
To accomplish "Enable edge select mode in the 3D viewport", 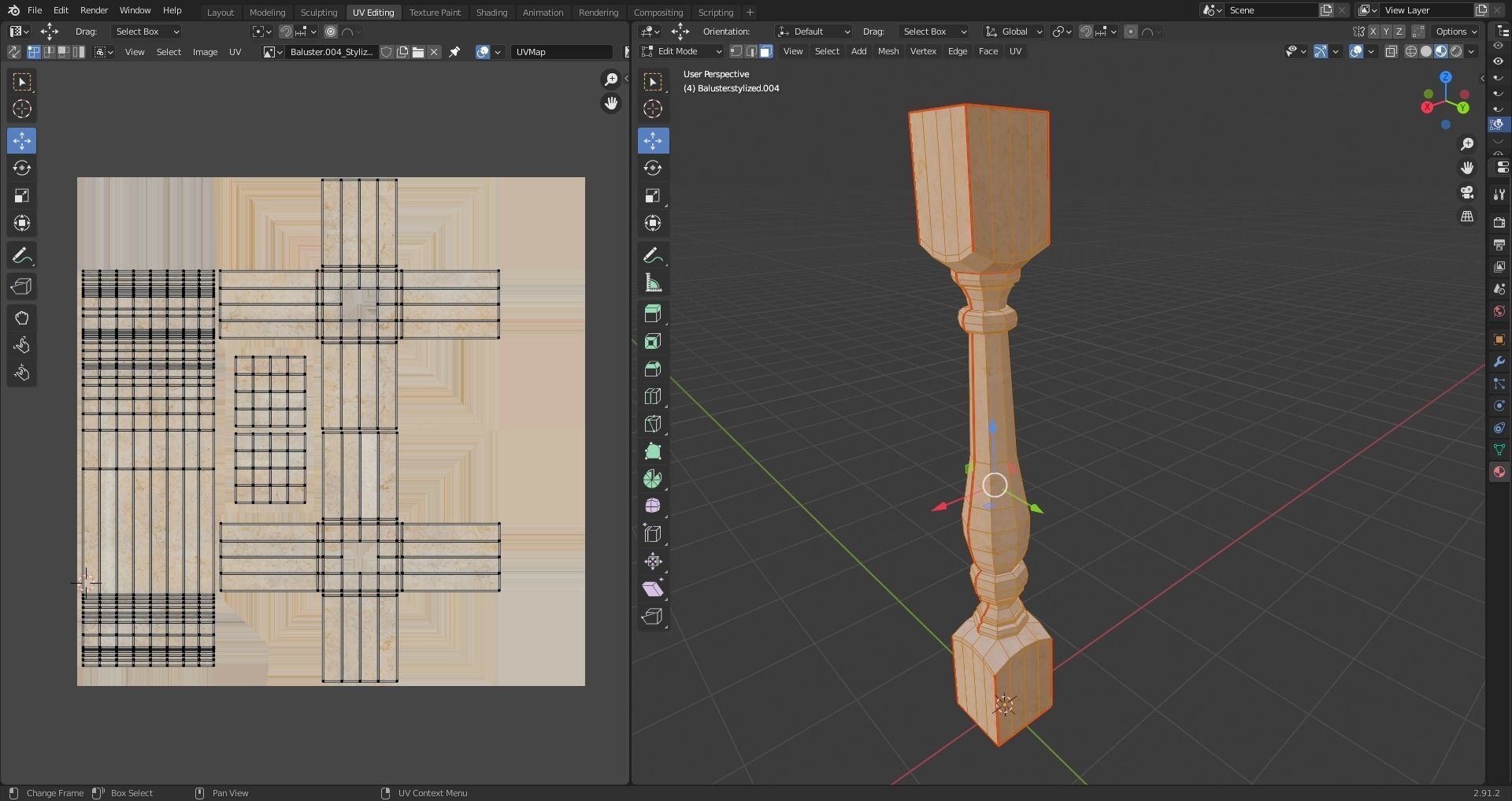I will coord(750,51).
